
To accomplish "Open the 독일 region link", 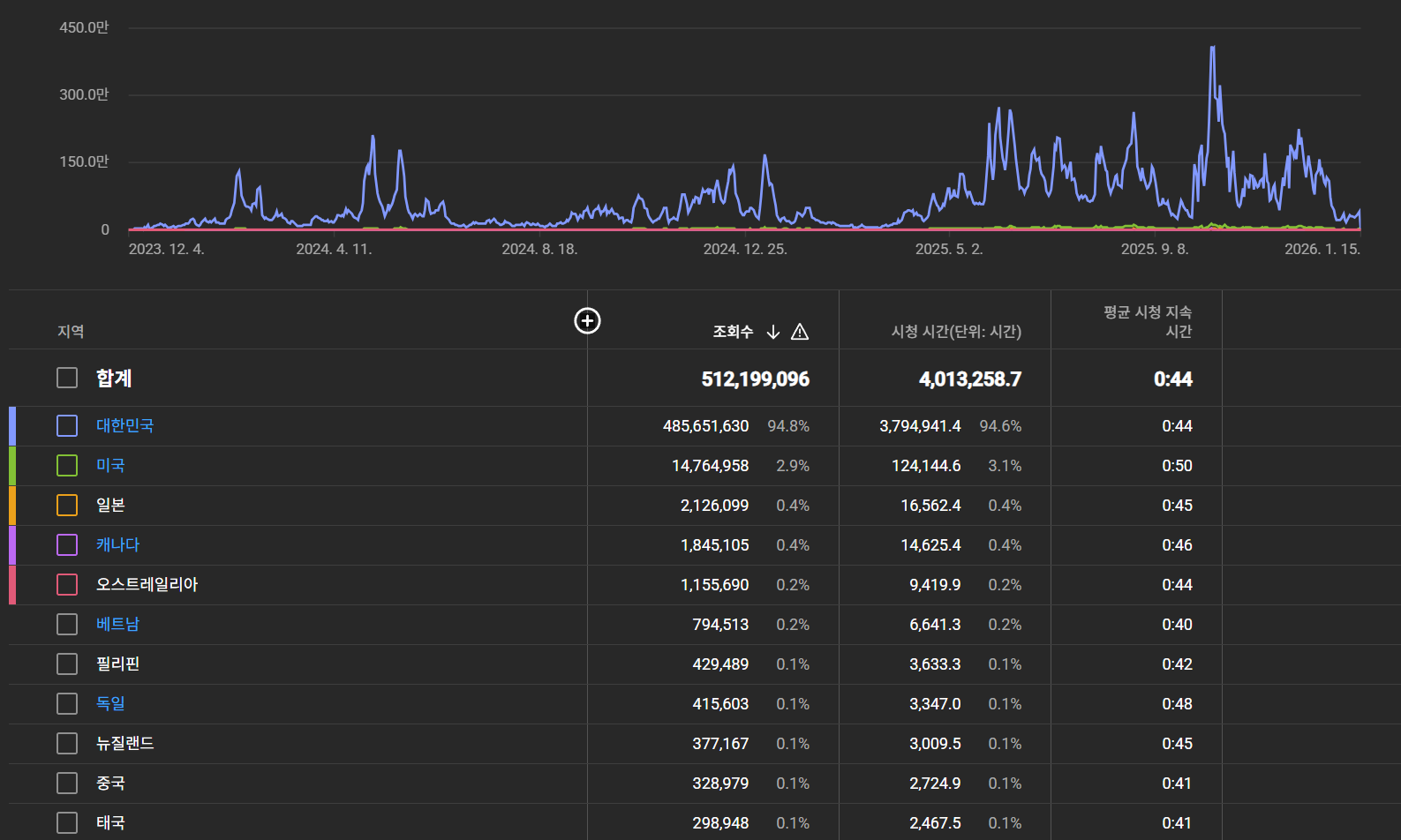I will (110, 704).
